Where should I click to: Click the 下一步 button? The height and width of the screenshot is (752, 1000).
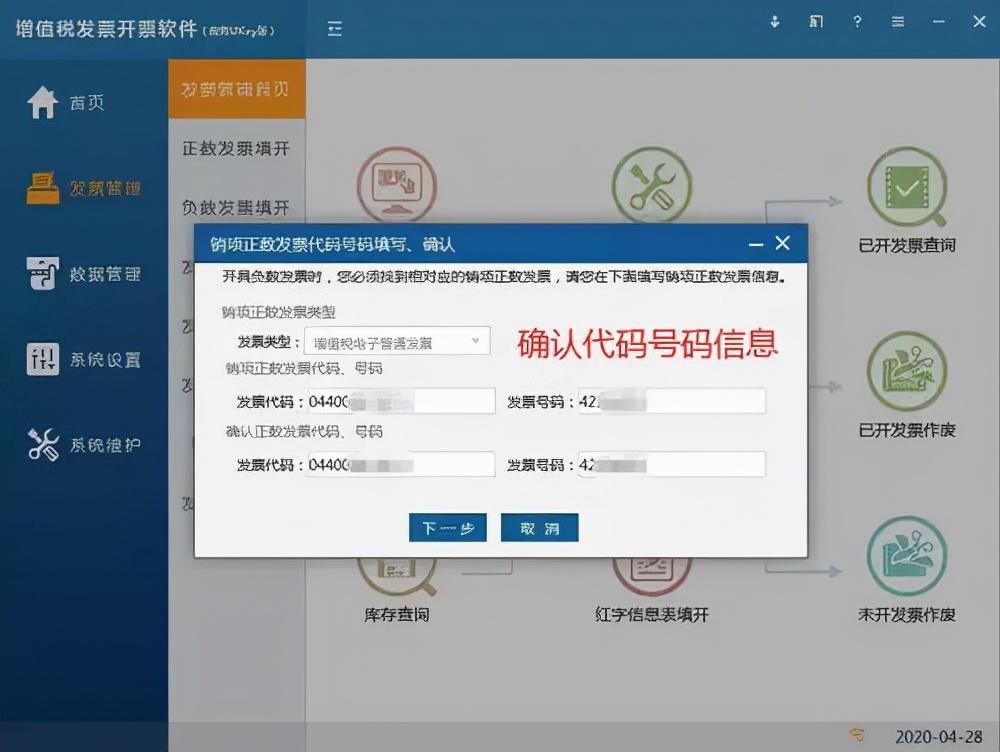click(447, 528)
